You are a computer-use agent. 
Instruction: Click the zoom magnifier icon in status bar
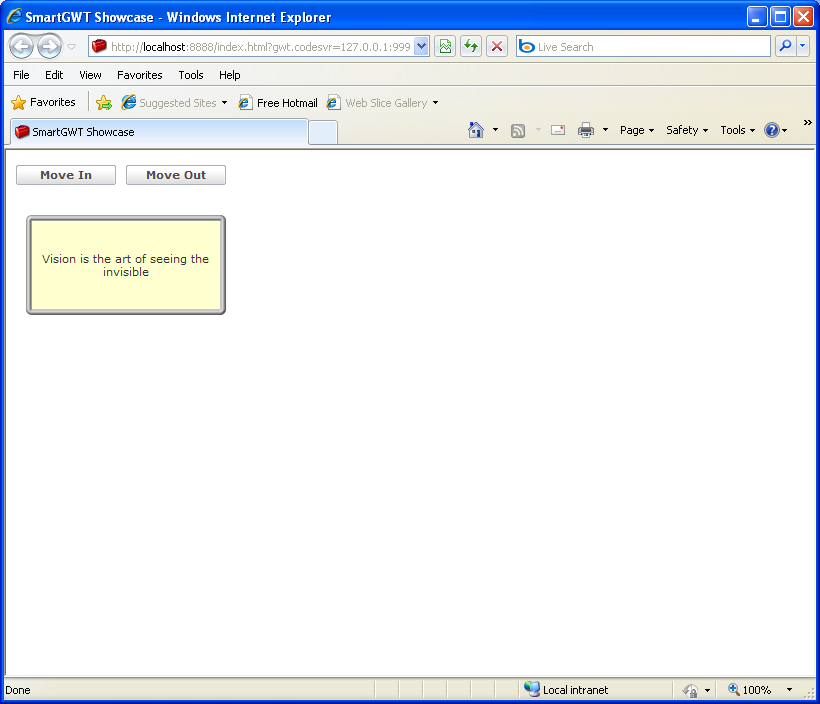click(734, 689)
